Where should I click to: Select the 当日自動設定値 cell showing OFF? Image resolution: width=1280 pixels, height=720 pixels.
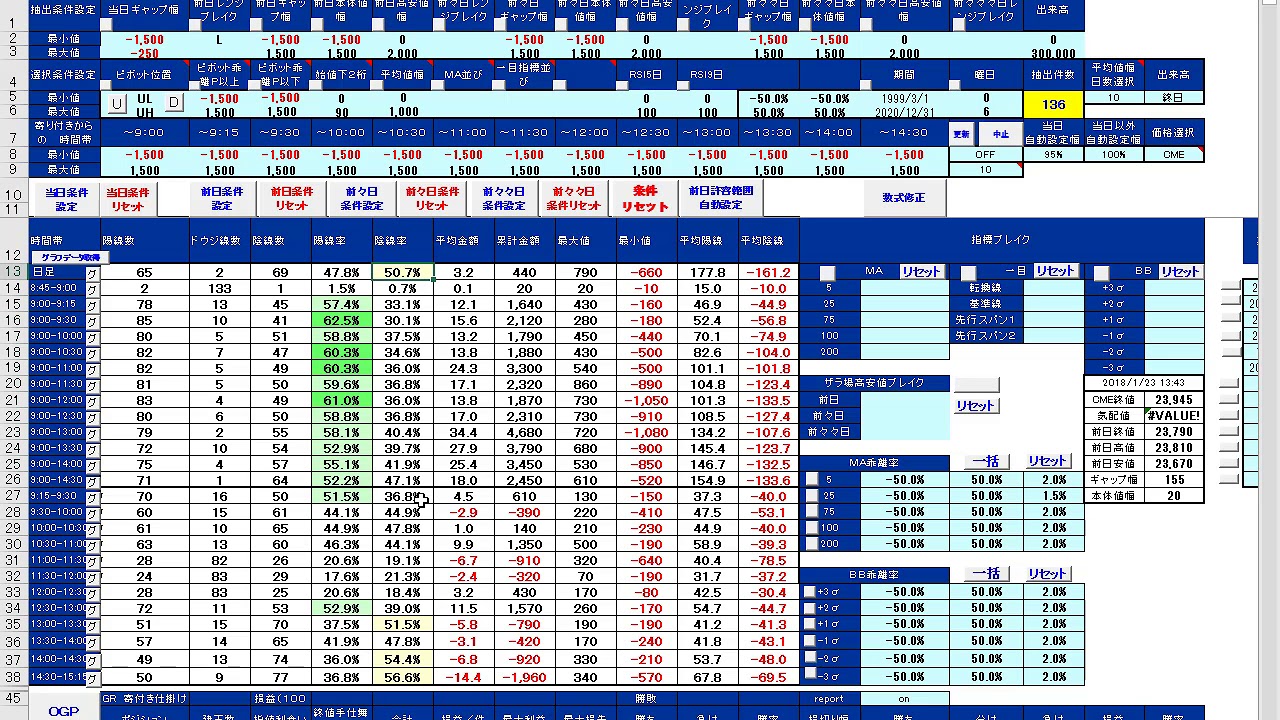(x=985, y=155)
